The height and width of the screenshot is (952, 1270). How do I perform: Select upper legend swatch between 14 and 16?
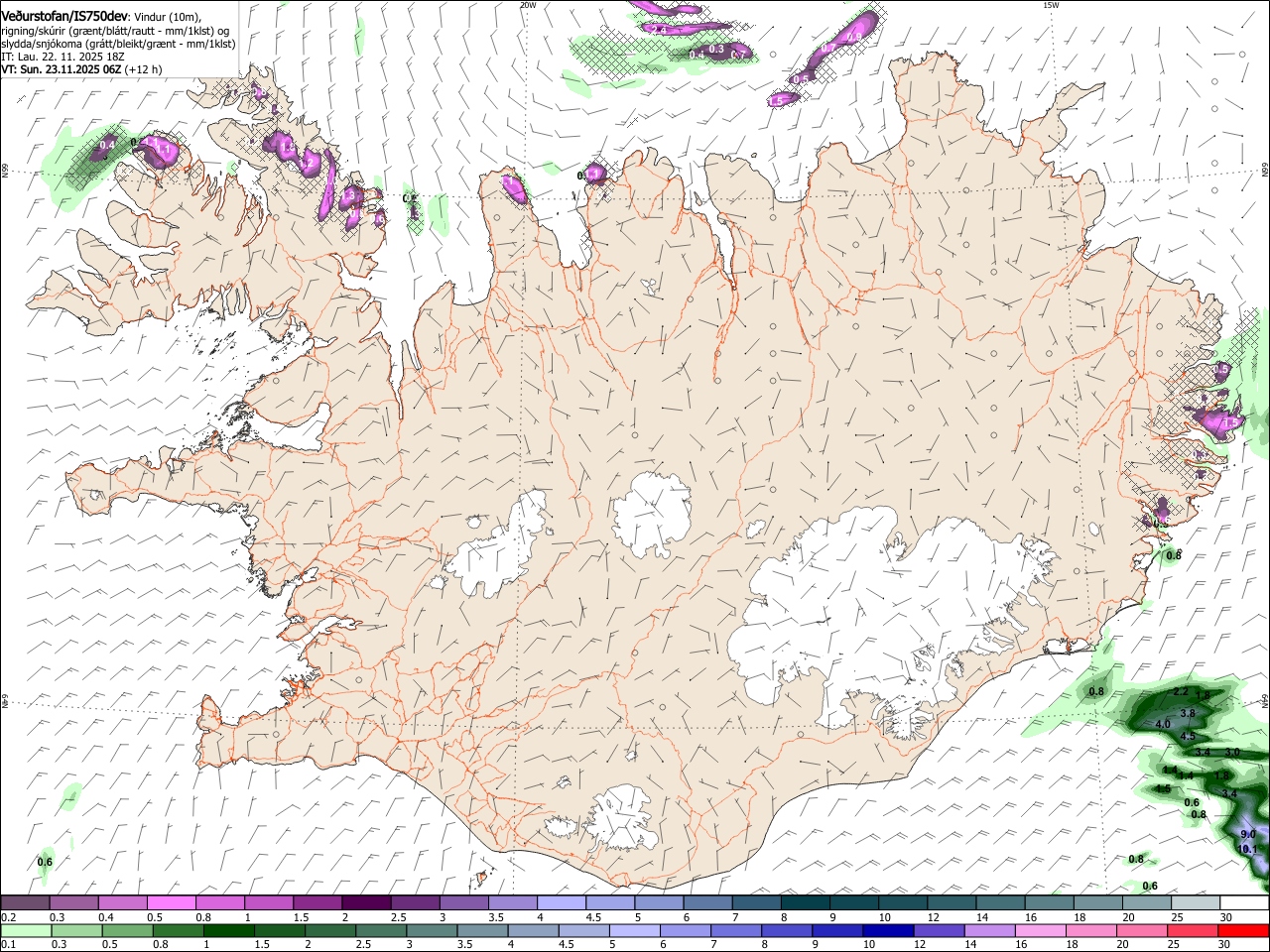(x=999, y=903)
